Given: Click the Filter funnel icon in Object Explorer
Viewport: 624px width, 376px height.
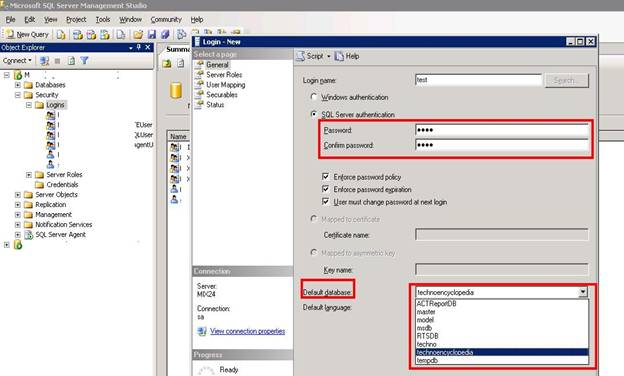Looking at the screenshot, I should point(84,60).
